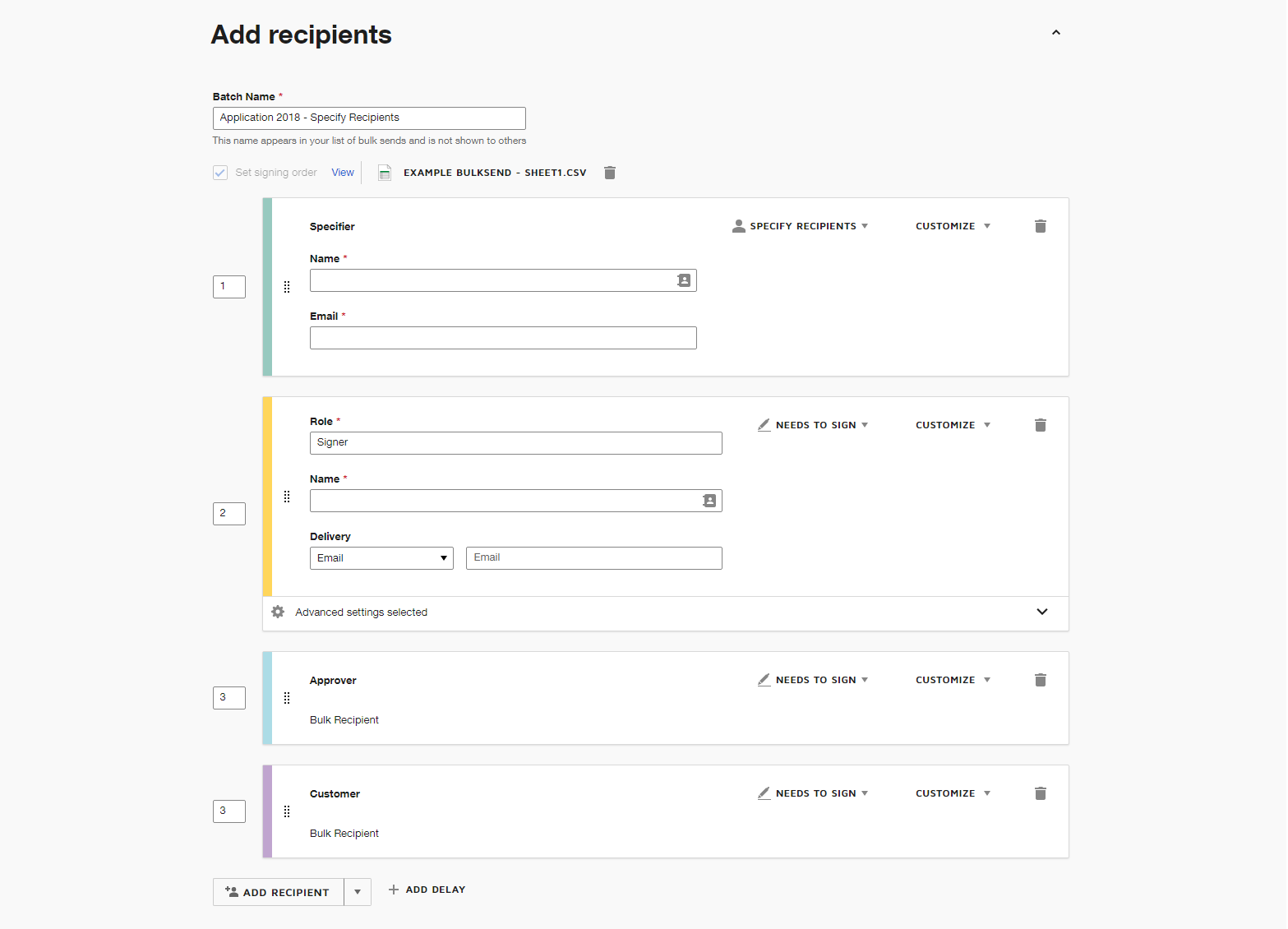The image size is (1288, 929).
Task: Click the View link next to Set signing order
Action: point(342,172)
